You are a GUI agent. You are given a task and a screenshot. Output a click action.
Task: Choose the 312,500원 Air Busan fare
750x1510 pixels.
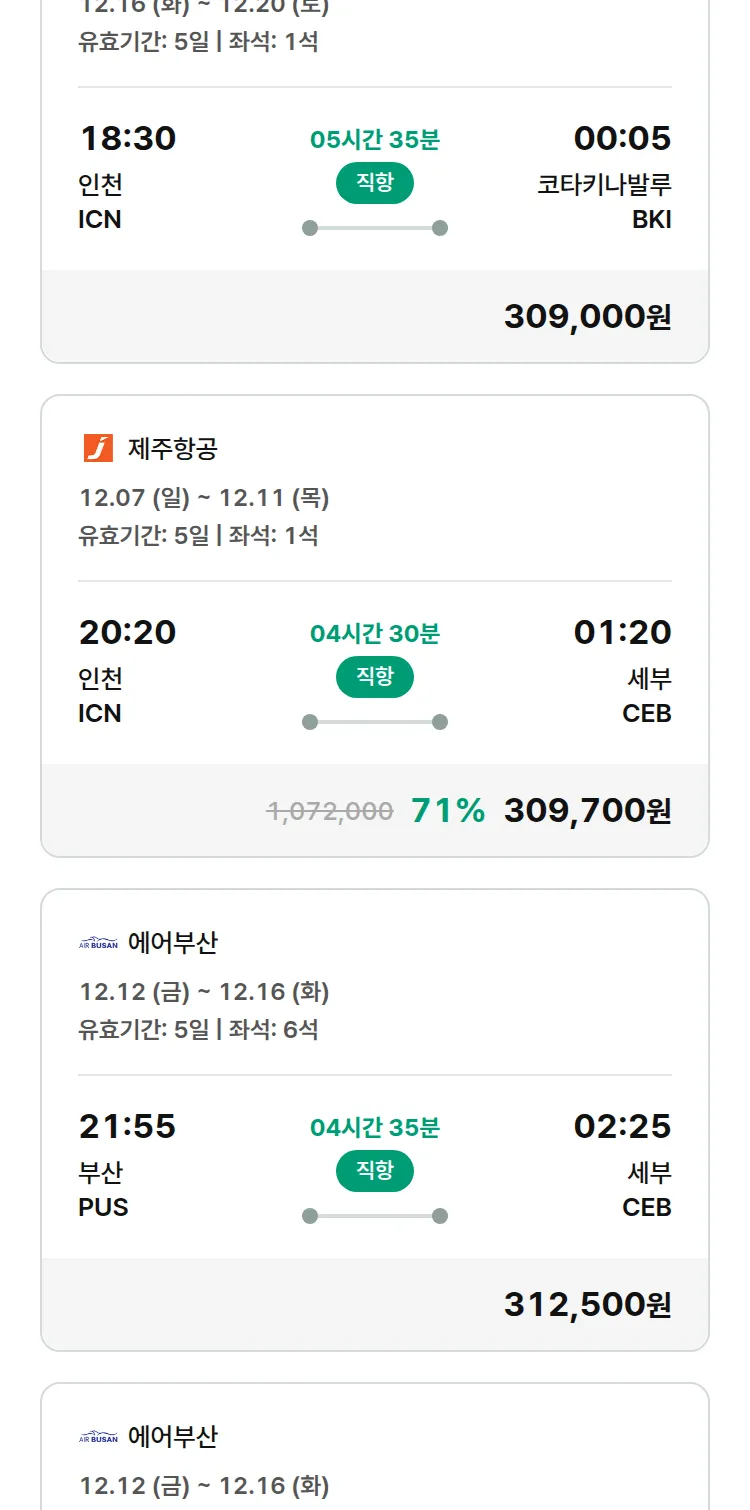[x=587, y=1304]
